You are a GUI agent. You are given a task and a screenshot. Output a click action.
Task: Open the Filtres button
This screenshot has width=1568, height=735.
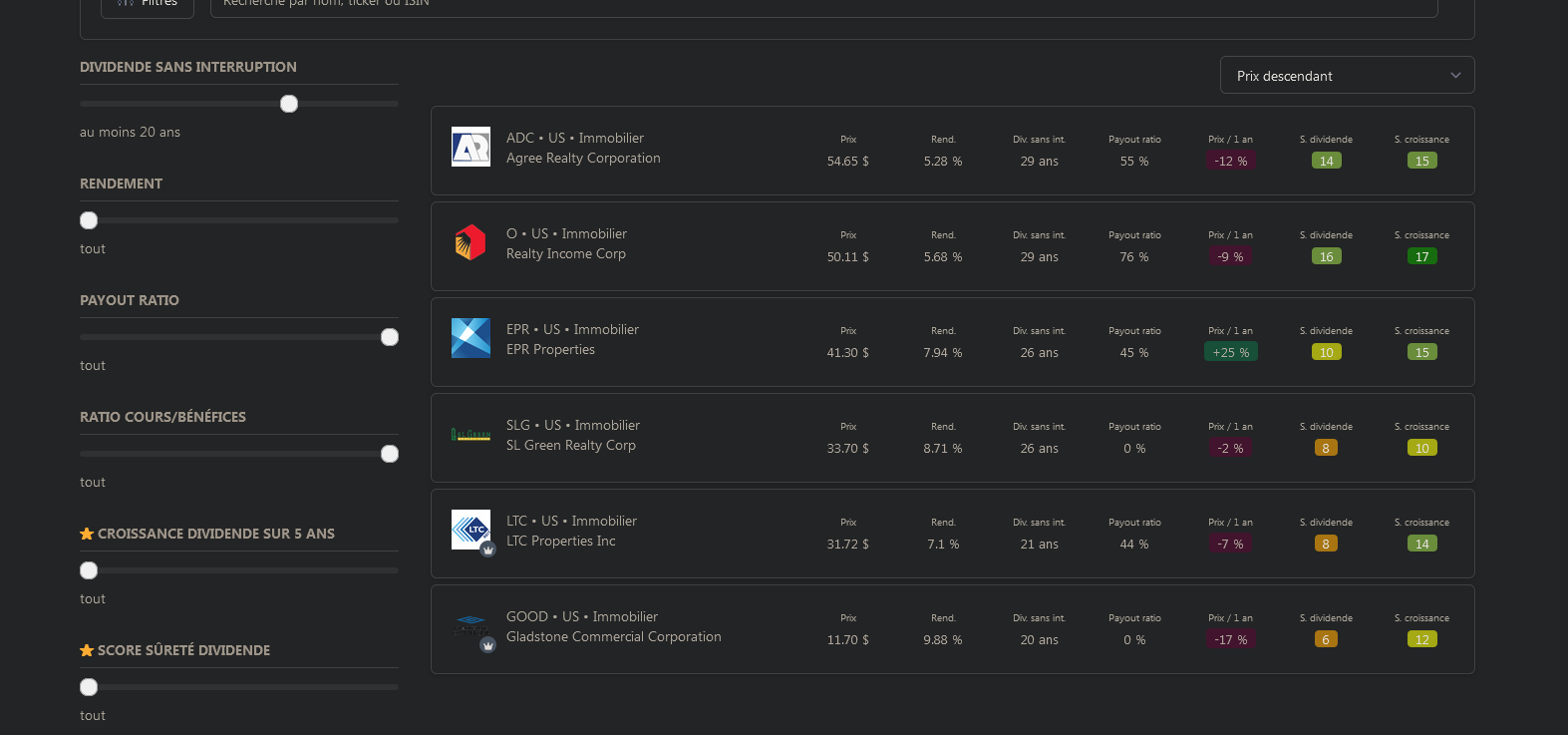[x=148, y=6]
